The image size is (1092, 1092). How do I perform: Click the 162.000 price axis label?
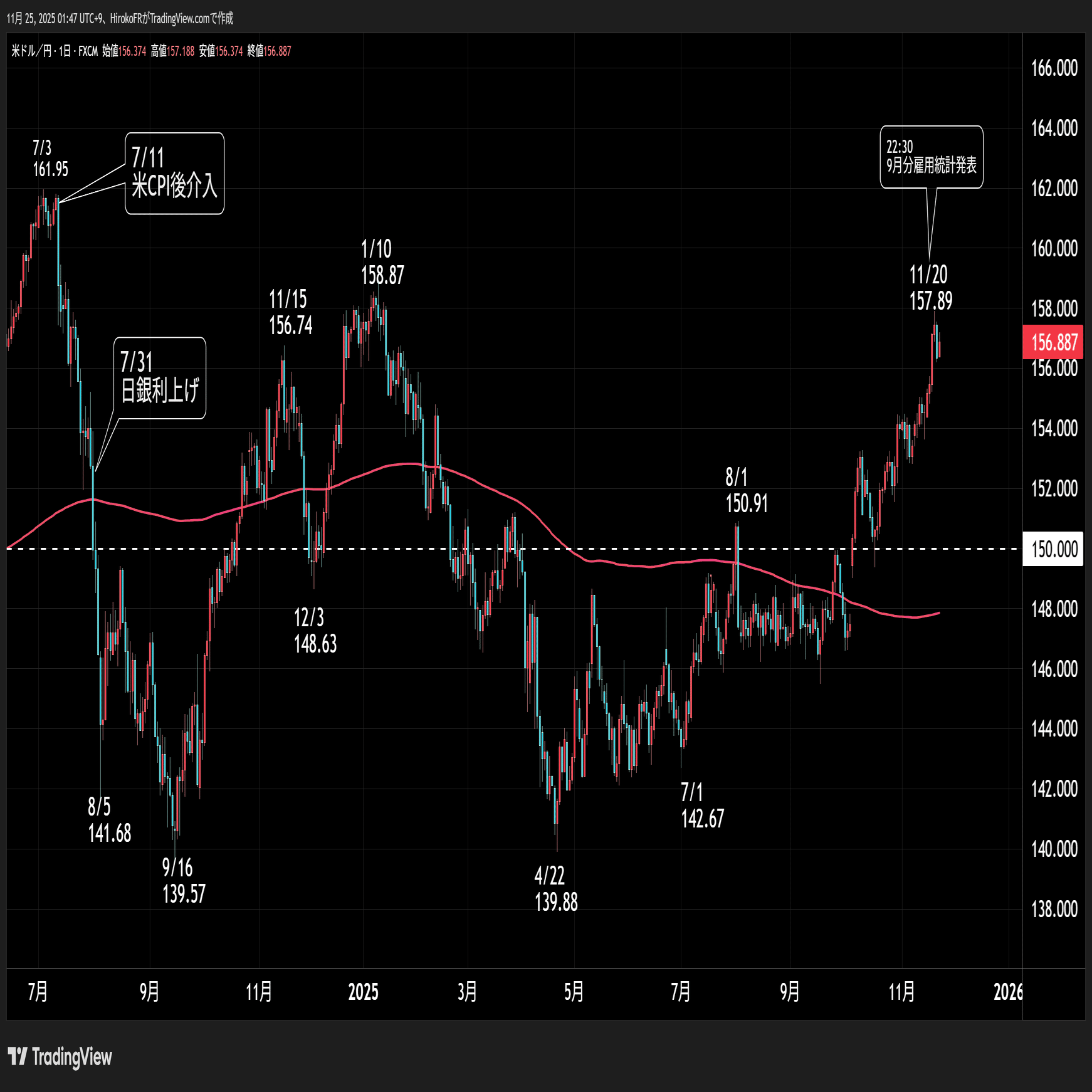coord(1054,188)
